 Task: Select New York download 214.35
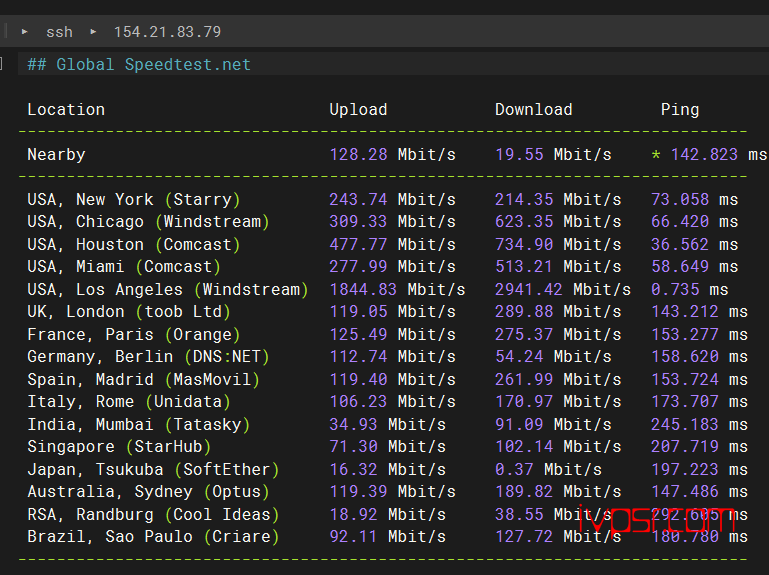[524, 200]
